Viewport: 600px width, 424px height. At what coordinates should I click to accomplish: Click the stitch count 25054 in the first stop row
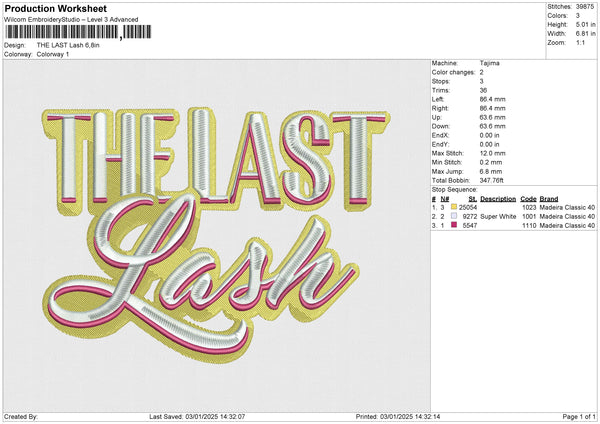[468, 207]
